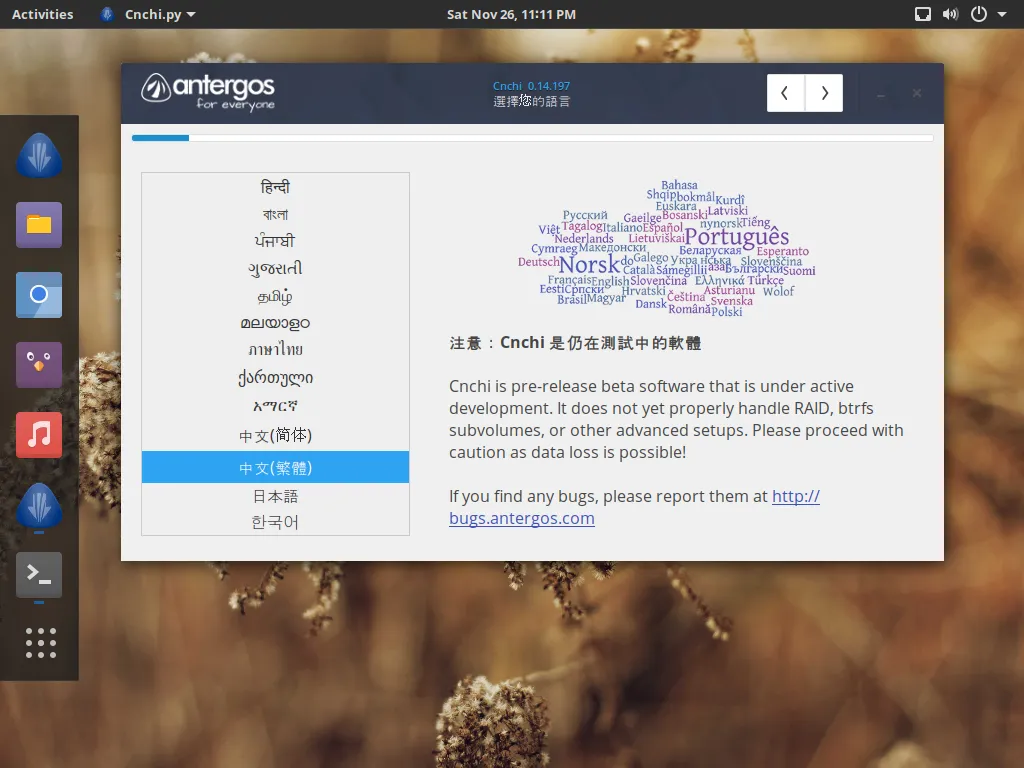Open the Terminal dock icon

click(39, 575)
